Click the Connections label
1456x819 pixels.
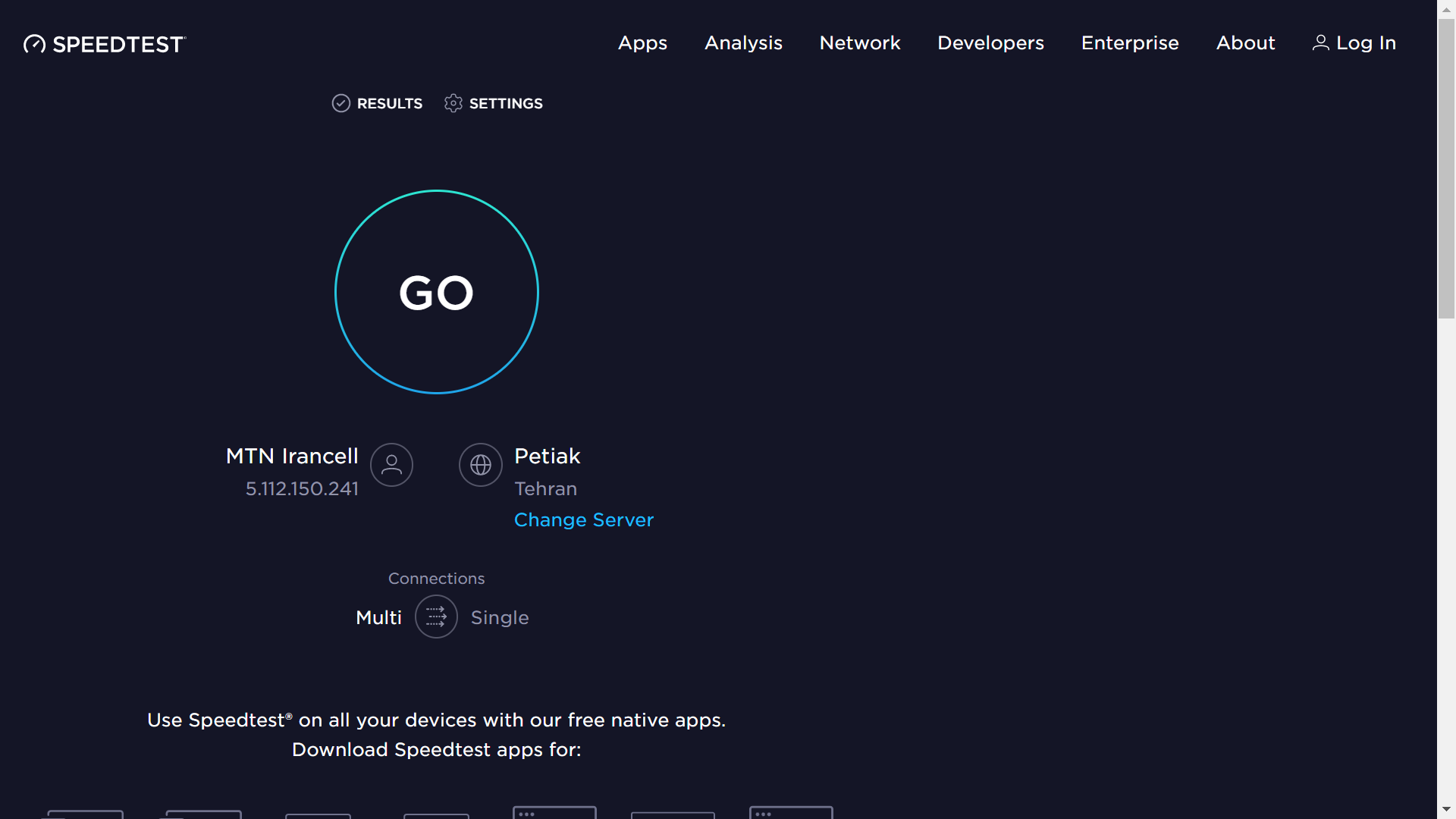pyautogui.click(x=436, y=579)
